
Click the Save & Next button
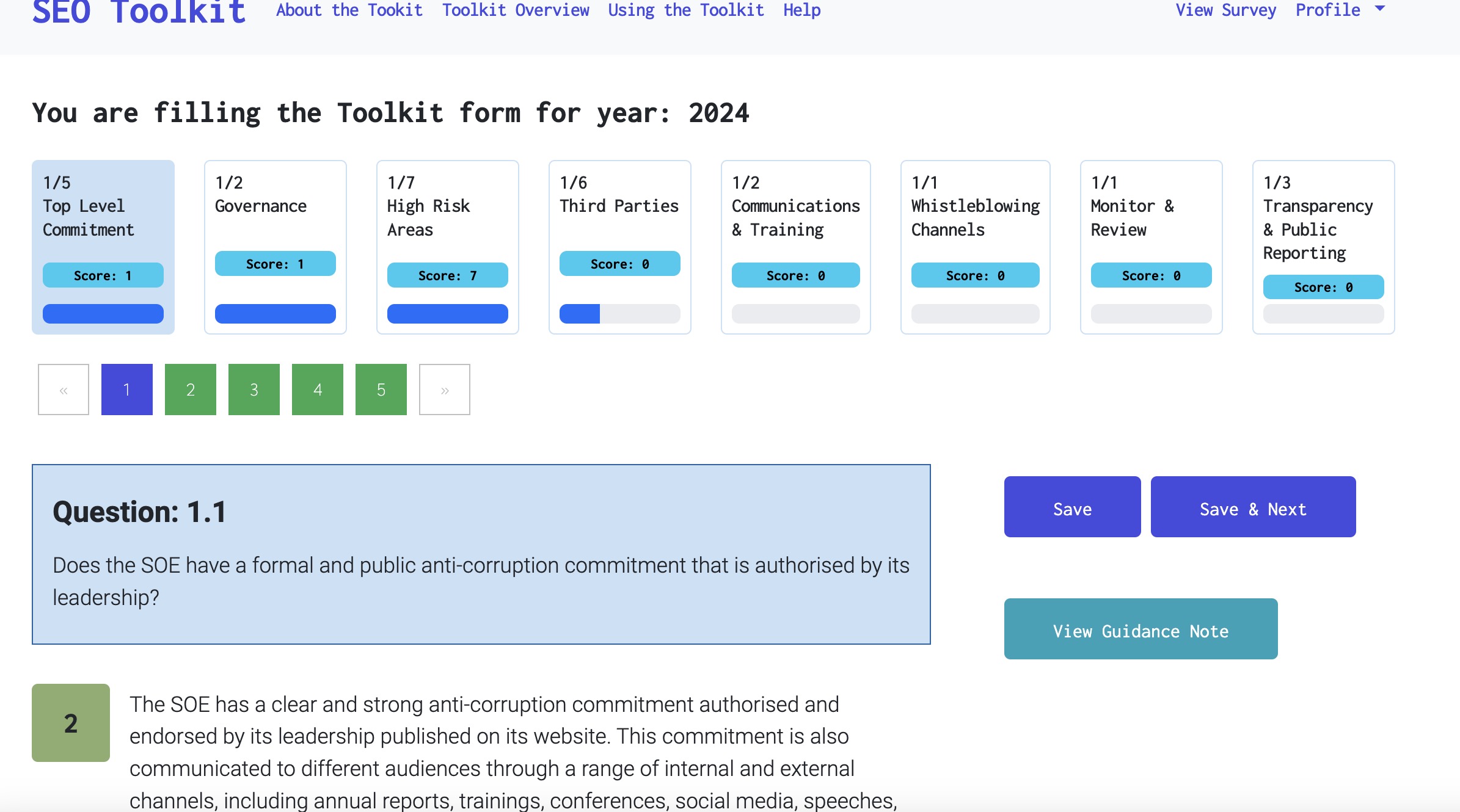1253,507
